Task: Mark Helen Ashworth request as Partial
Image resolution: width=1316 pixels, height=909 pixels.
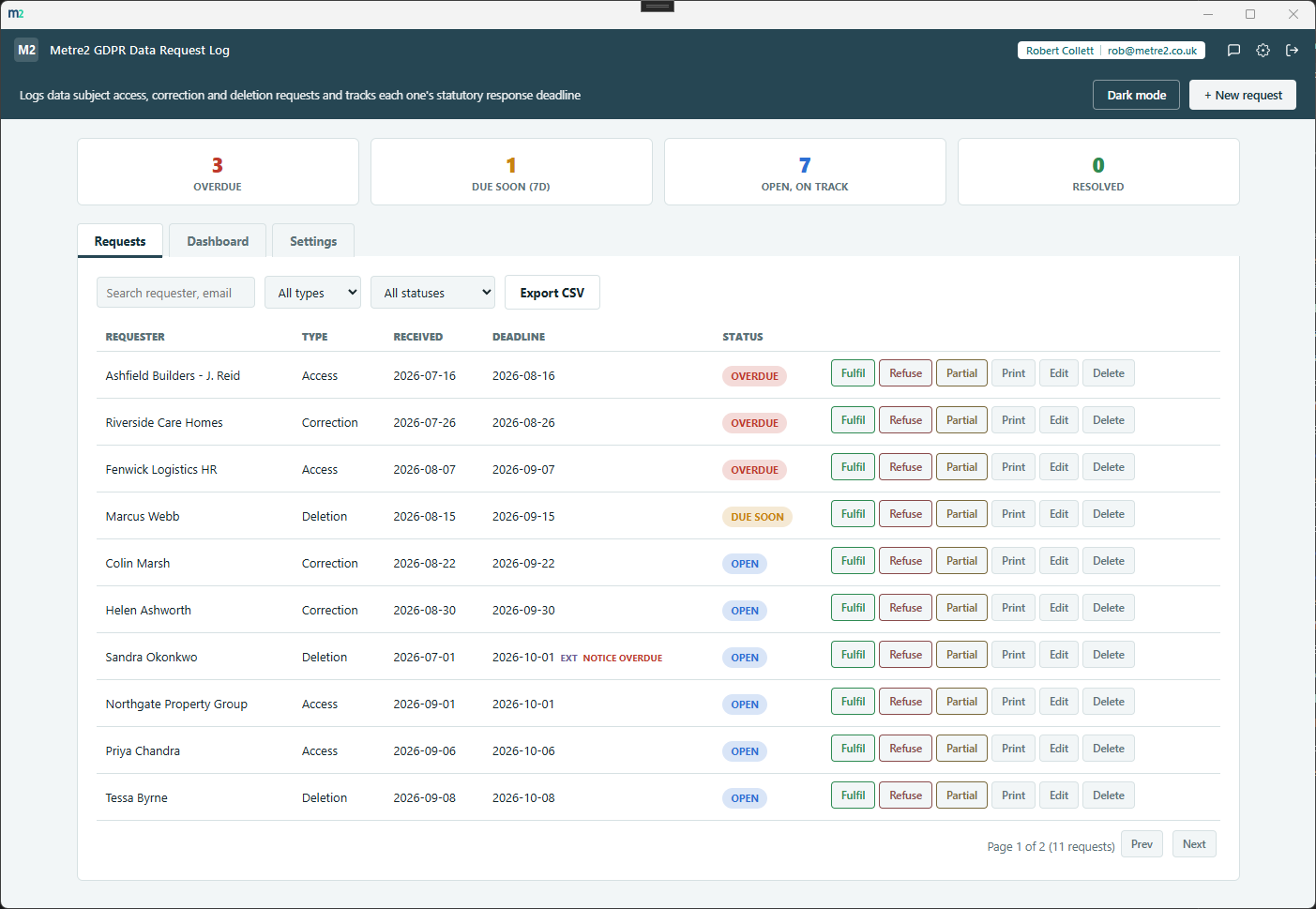Action: [x=961, y=608]
